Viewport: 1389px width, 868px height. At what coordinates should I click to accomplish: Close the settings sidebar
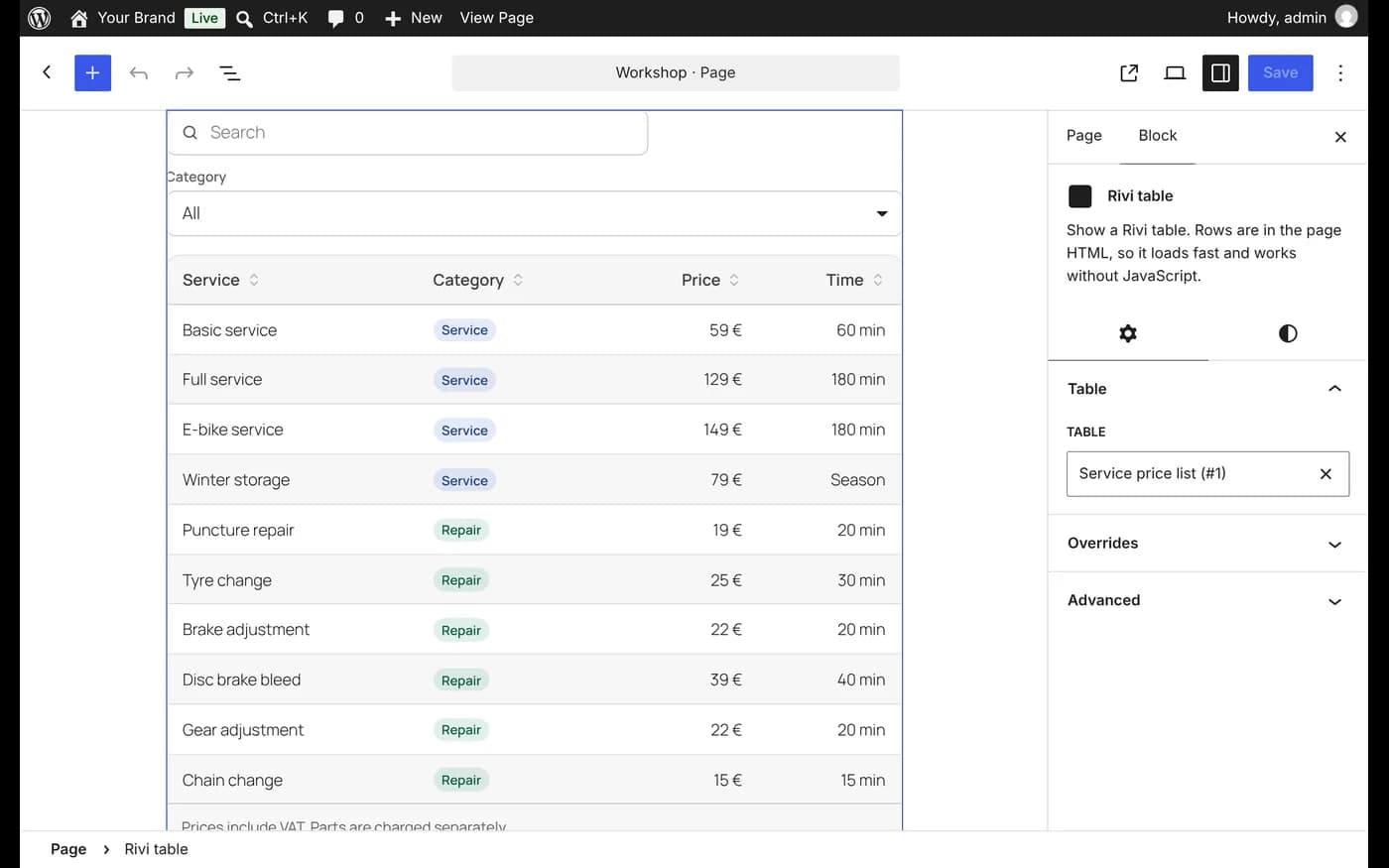(x=1340, y=137)
